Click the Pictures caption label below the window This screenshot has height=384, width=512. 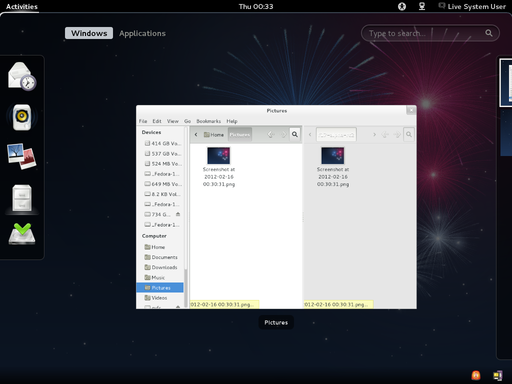click(x=276, y=322)
